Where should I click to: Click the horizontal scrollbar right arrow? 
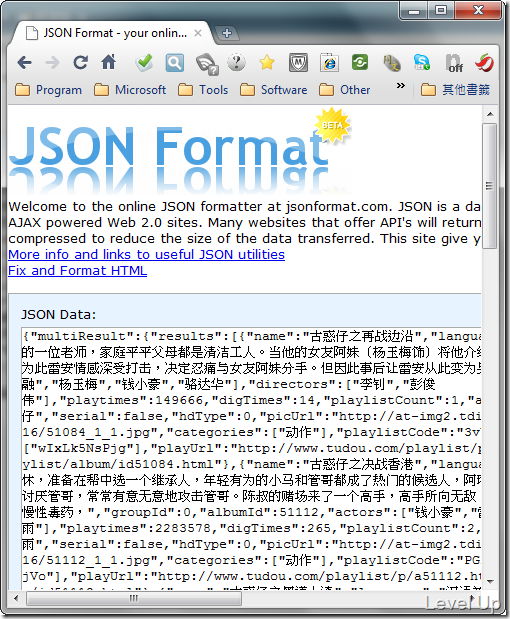[473, 598]
